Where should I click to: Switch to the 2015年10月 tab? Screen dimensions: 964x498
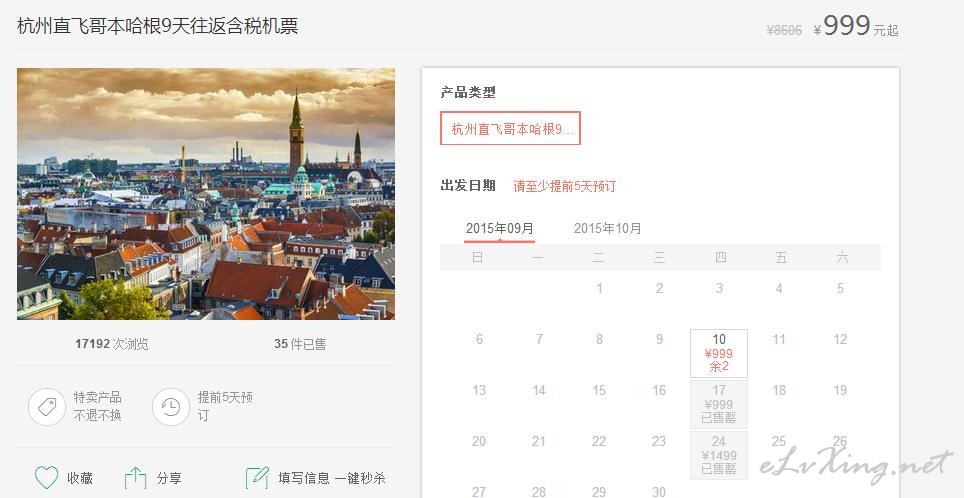point(607,229)
